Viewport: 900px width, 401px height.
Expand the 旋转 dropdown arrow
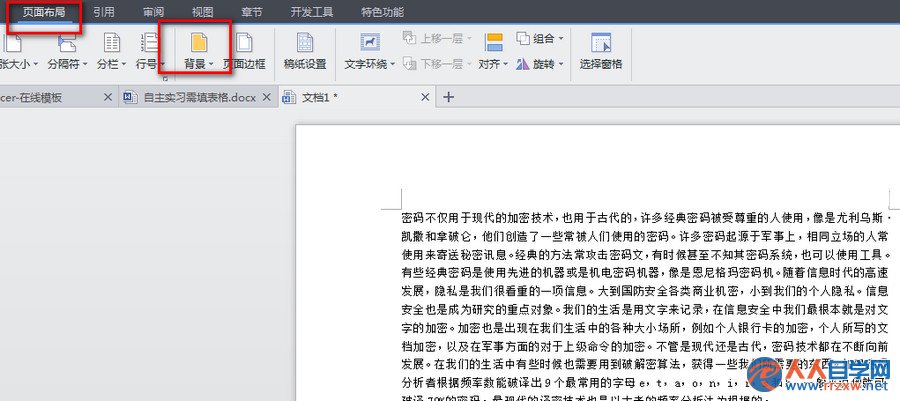tap(561, 64)
